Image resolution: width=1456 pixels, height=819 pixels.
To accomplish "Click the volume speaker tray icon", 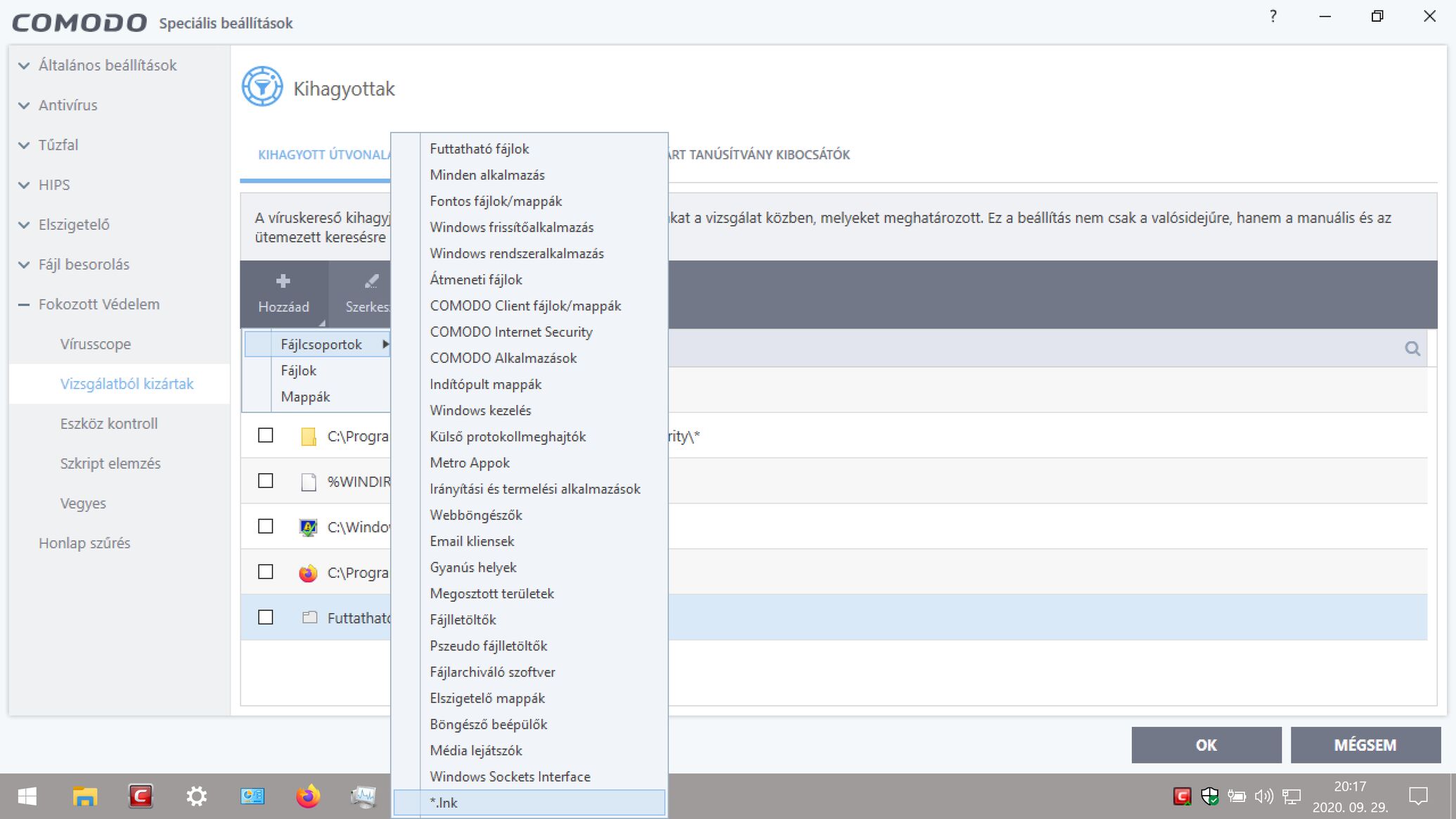I will tap(1263, 797).
